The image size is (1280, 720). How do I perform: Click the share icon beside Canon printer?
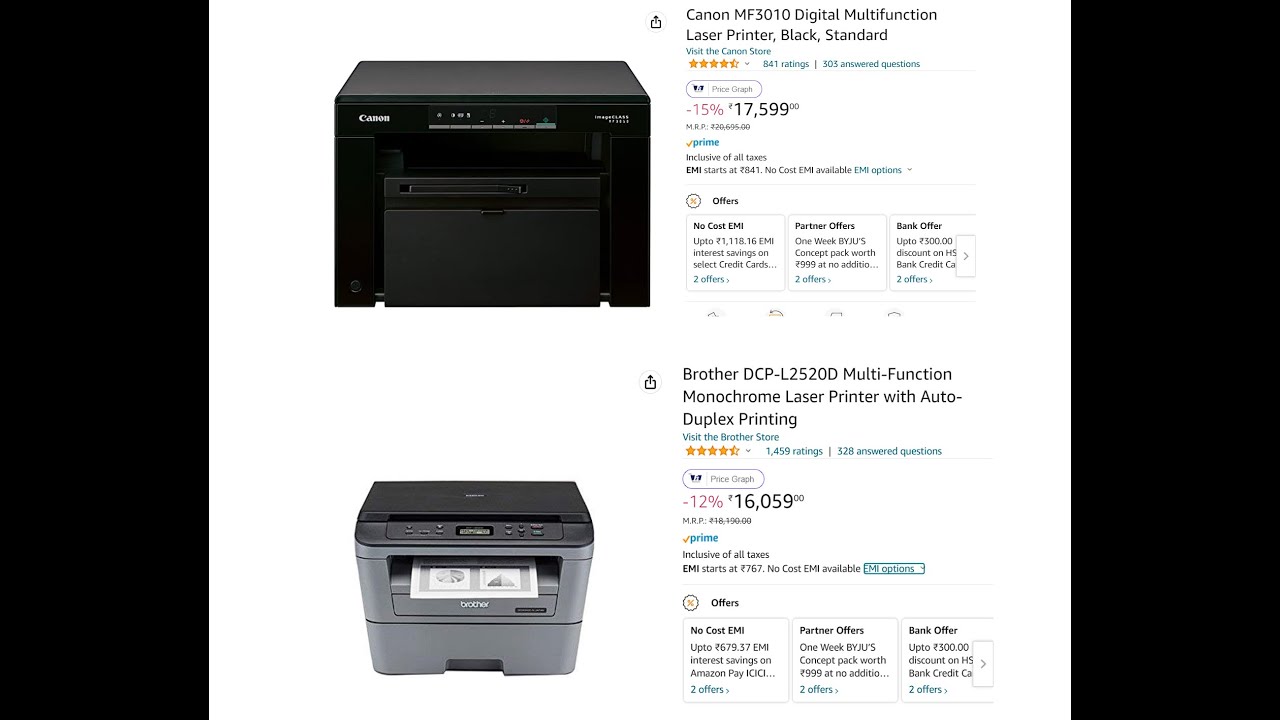pyautogui.click(x=656, y=22)
